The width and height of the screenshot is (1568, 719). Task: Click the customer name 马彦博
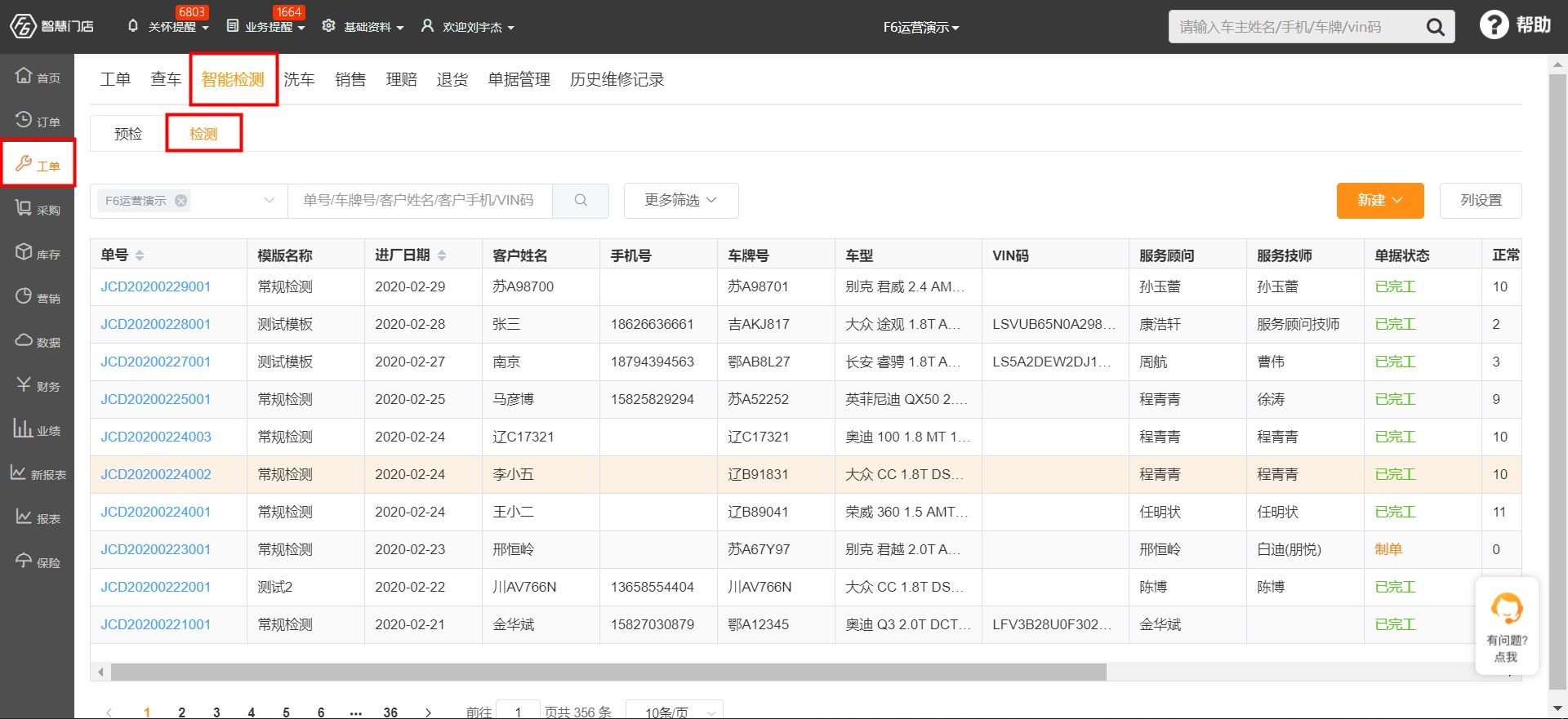513,399
